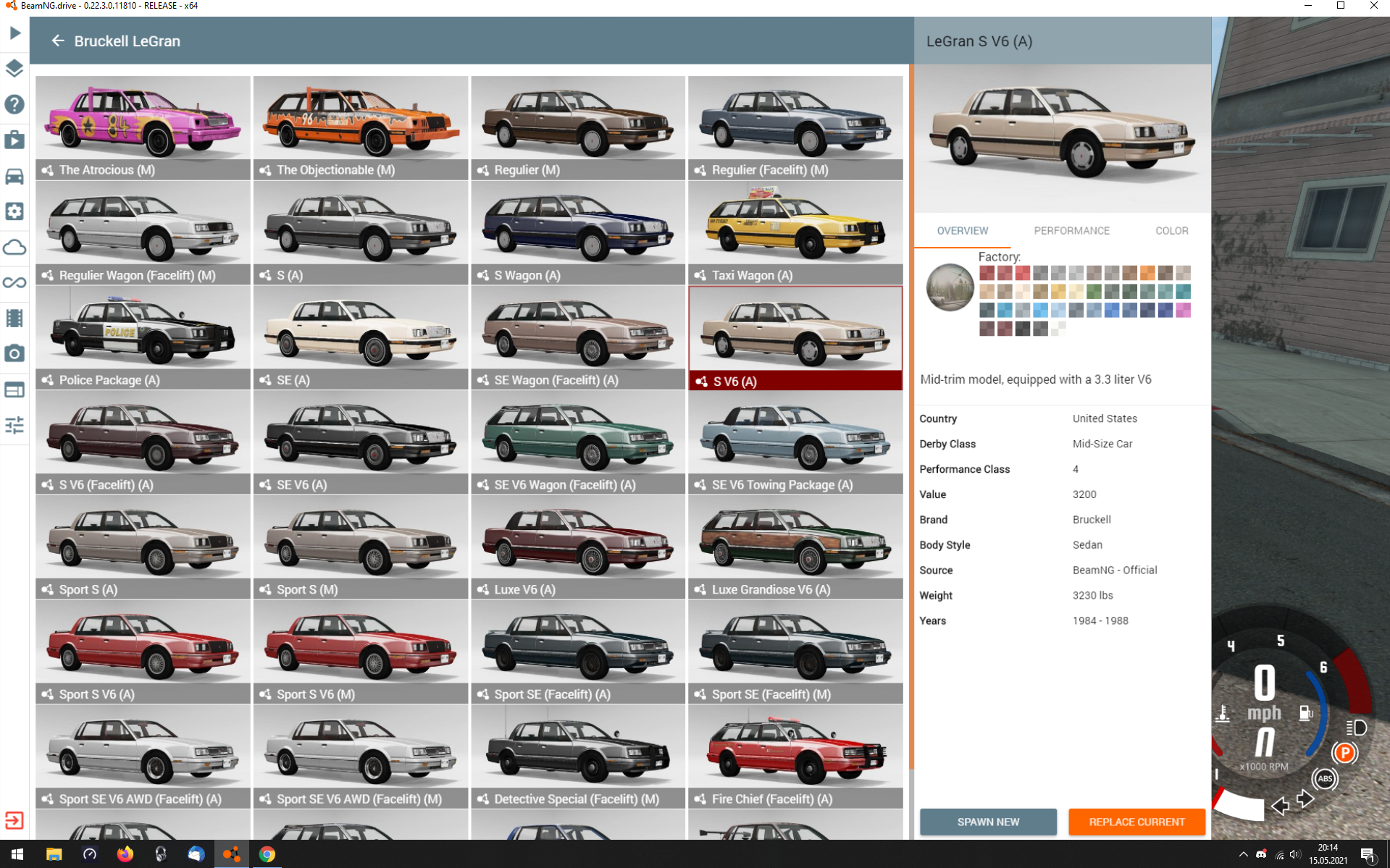Choose the Regulier Wagon (Facelift) (M)

tap(143, 232)
